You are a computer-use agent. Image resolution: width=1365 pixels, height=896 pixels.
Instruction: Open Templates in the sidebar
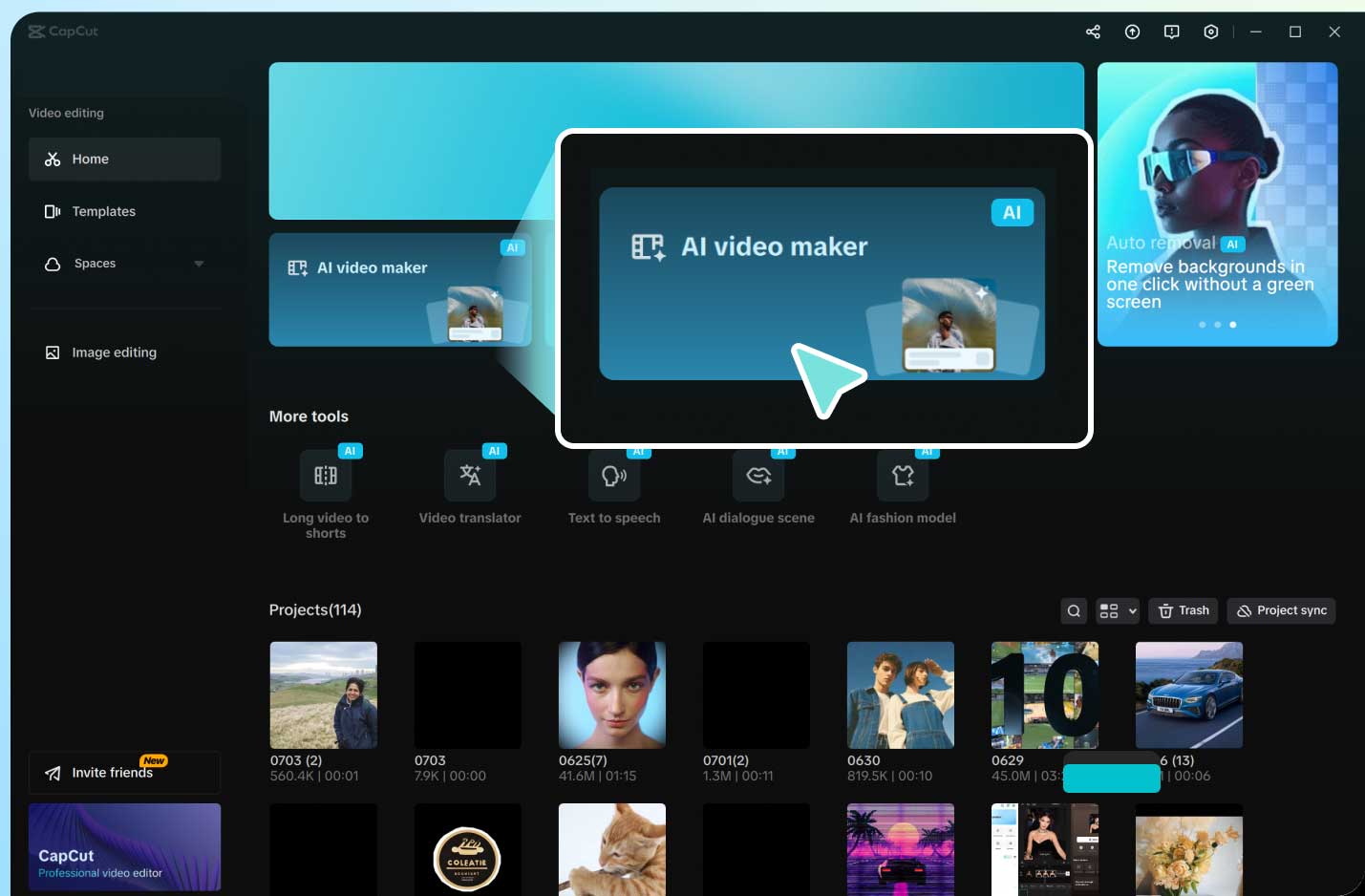[x=124, y=211]
